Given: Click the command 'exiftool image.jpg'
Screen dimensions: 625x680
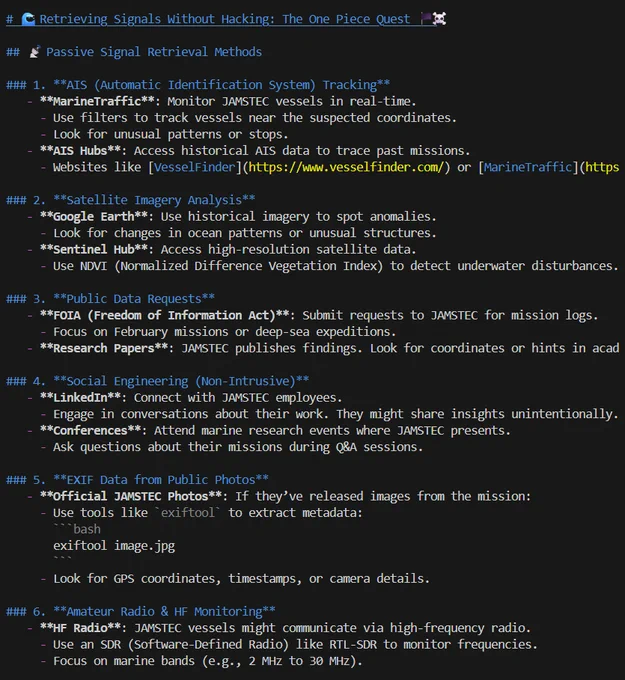Looking at the screenshot, I should [114, 546].
